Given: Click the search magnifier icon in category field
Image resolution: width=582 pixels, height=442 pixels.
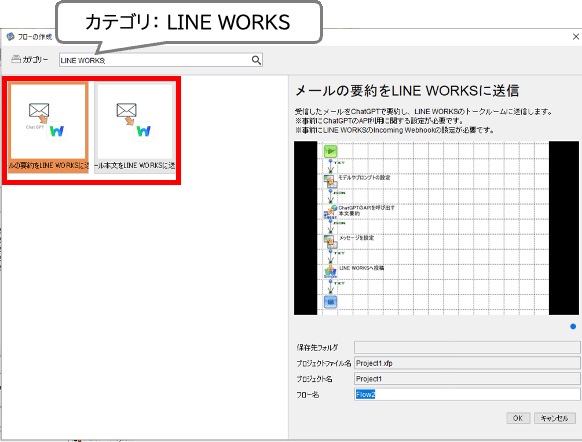Looking at the screenshot, I should [256, 60].
